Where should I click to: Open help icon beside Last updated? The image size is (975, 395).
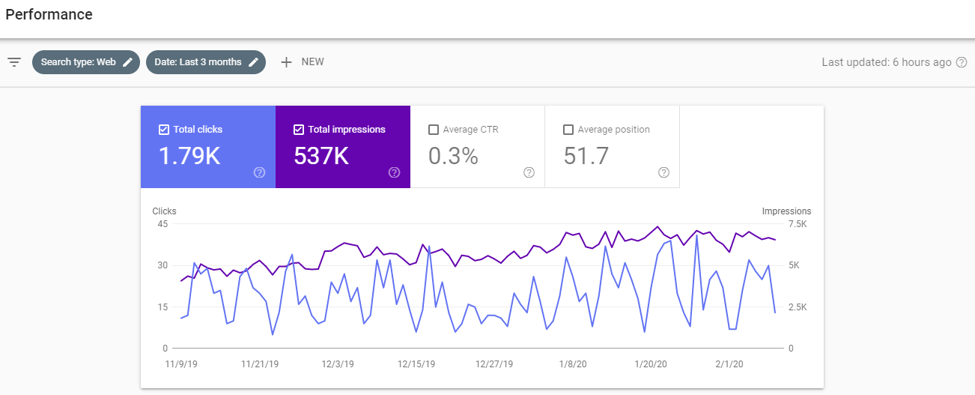[961, 62]
